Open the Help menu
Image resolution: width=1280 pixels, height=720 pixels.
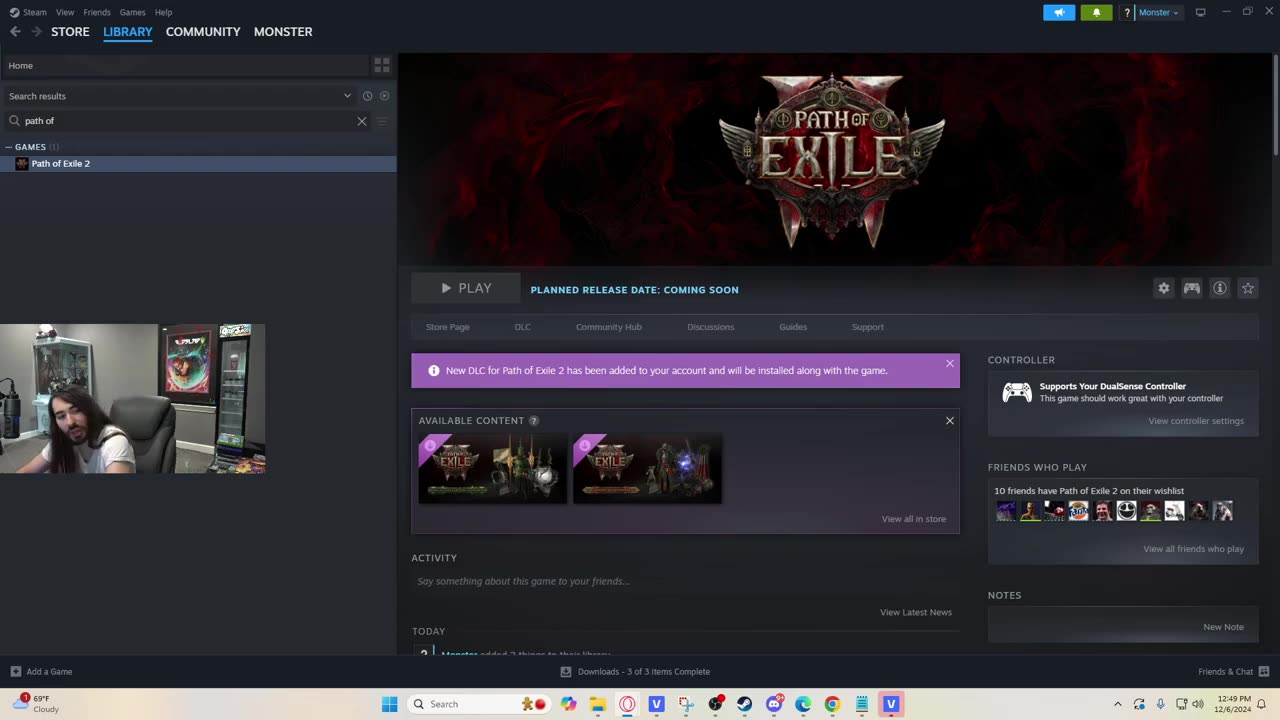click(163, 12)
